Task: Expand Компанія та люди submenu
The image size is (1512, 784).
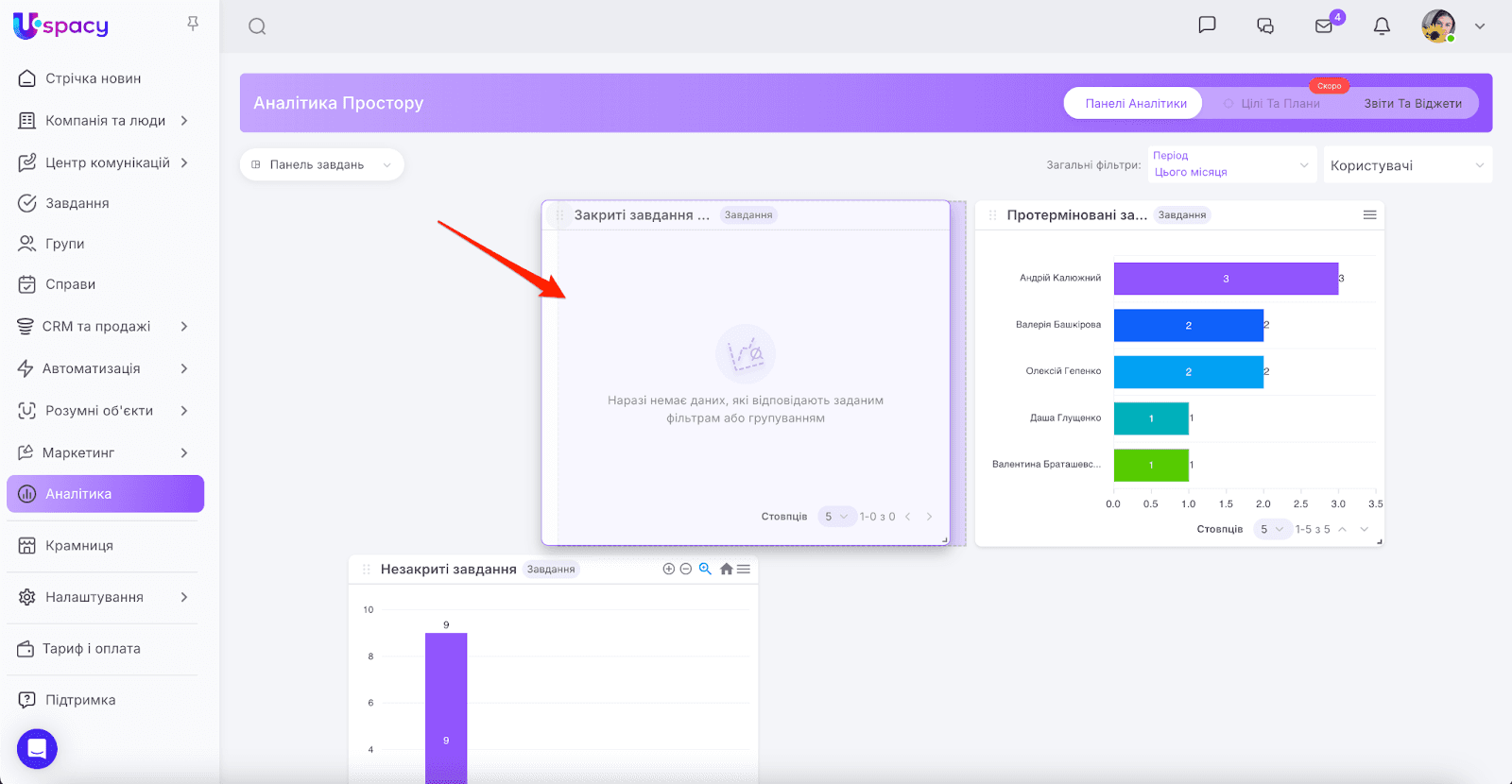Action: 184,121
